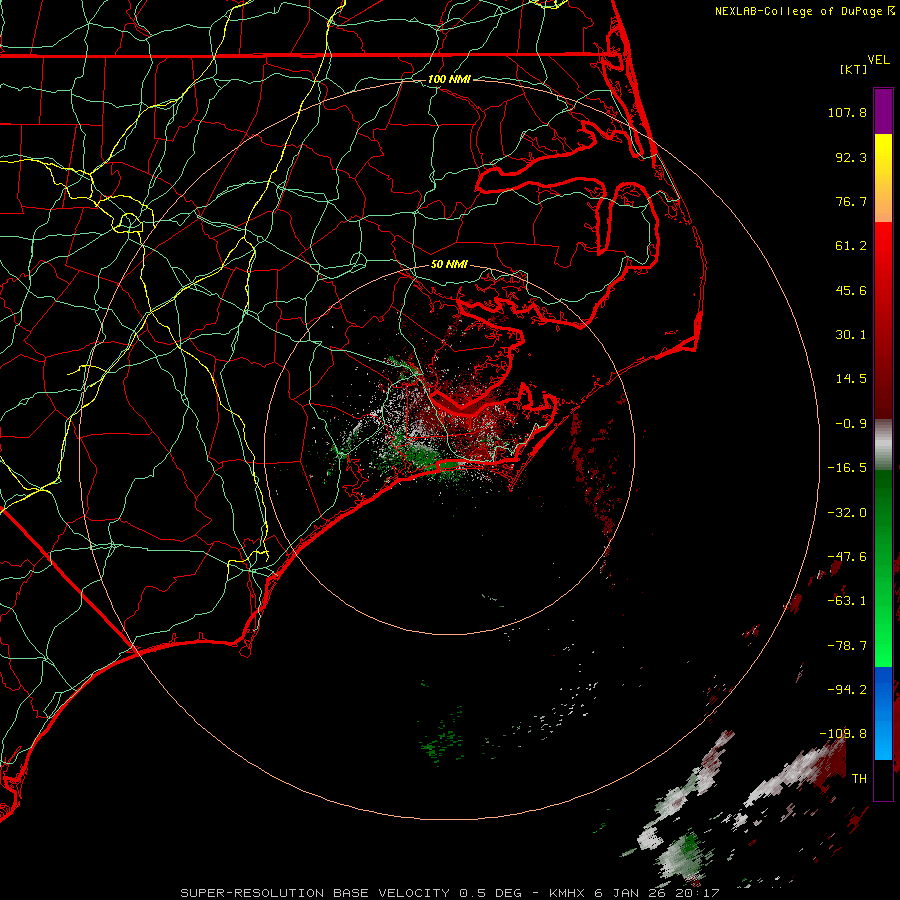Click the TH legend label

[x=859, y=779]
